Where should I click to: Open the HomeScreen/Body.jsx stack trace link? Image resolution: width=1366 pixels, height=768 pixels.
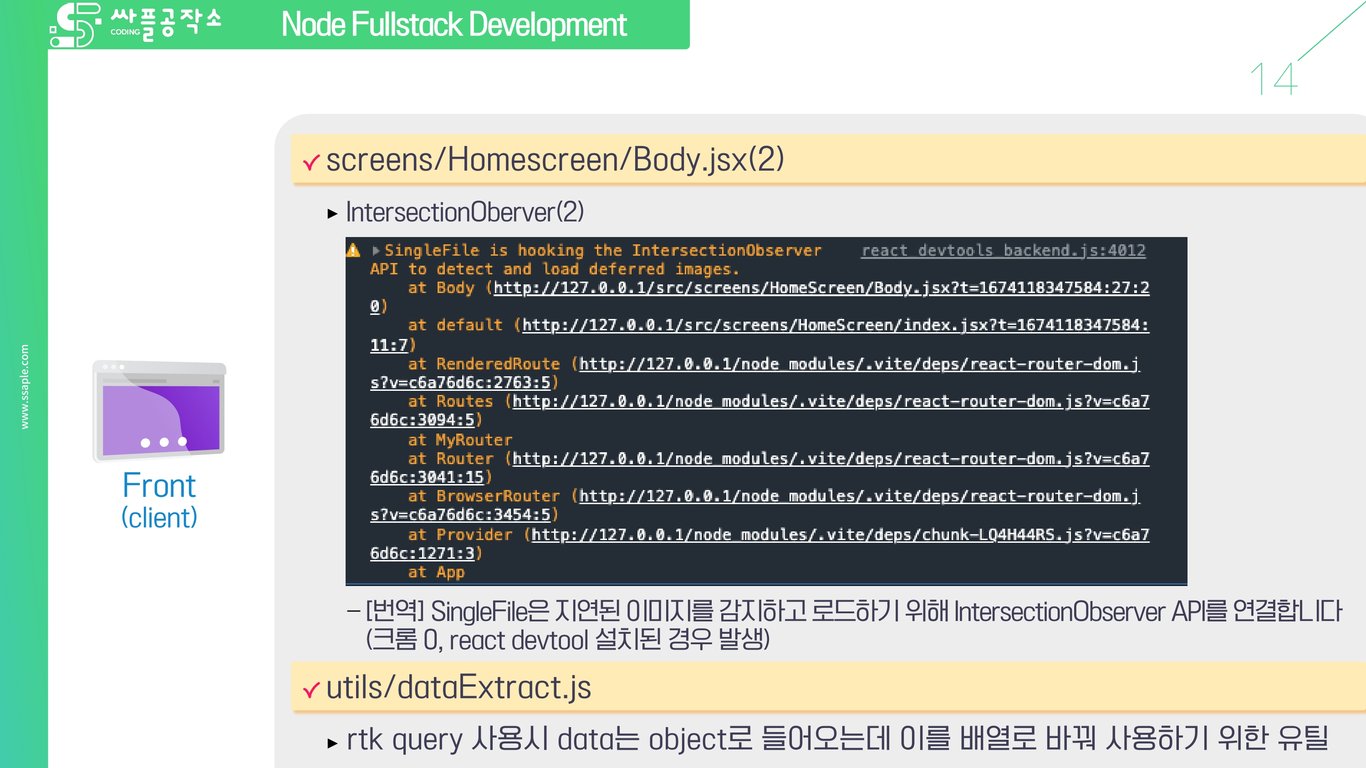point(760,297)
